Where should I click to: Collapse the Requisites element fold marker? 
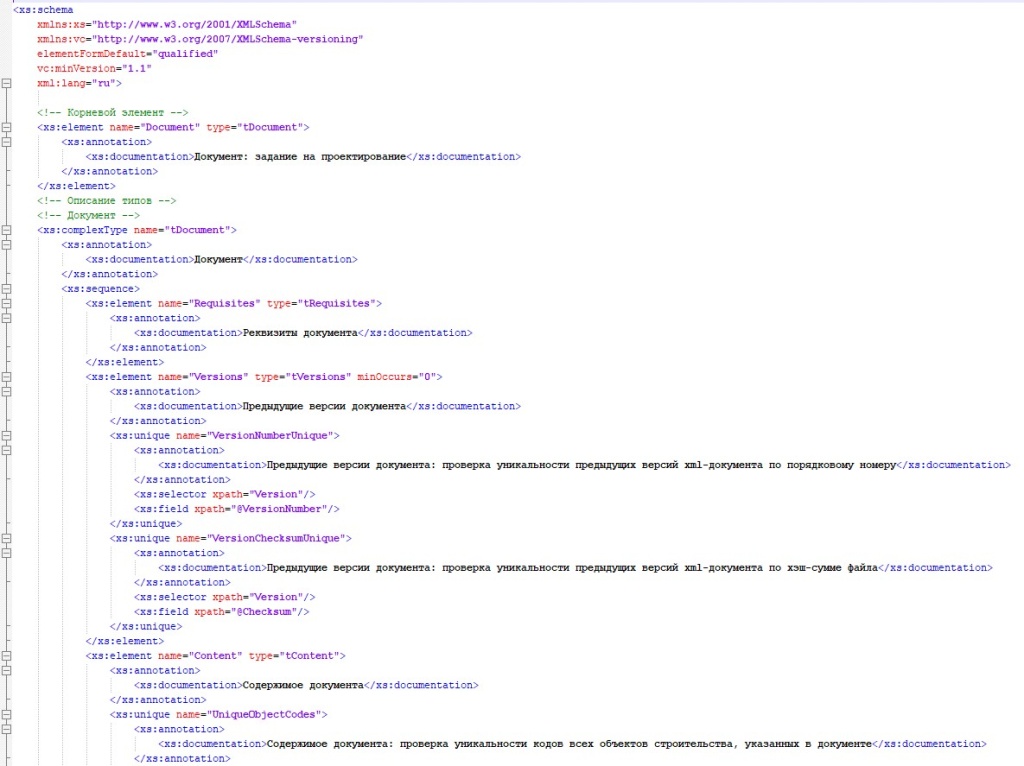[x=7, y=303]
